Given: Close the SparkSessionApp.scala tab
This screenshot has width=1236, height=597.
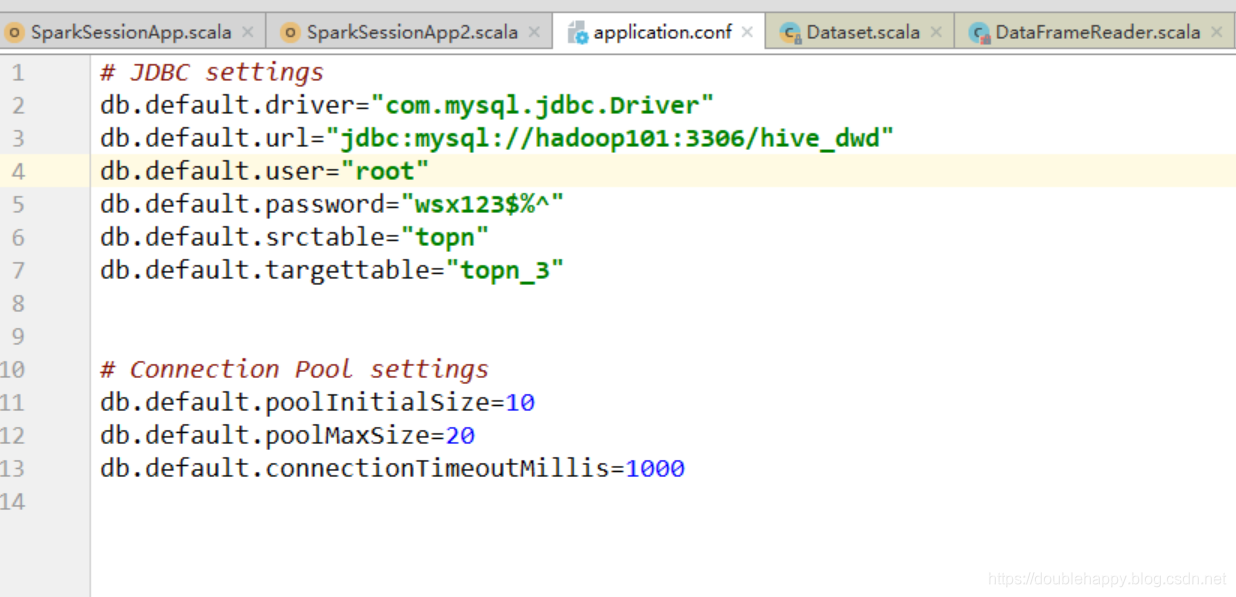Looking at the screenshot, I should (x=248, y=32).
